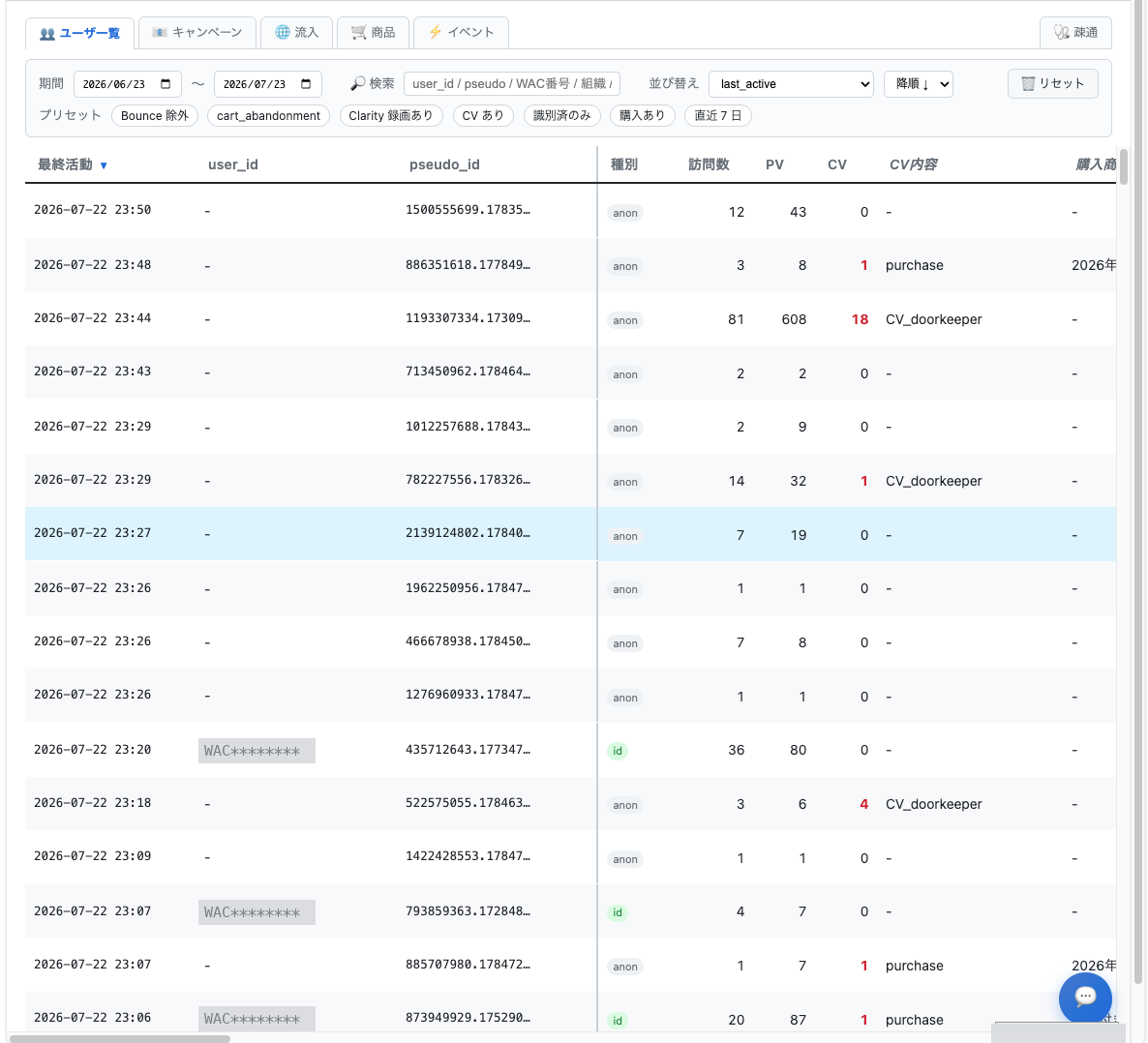Screen dimensions: 1148x1043
Task: Open the 商品 tab
Action: point(373,32)
